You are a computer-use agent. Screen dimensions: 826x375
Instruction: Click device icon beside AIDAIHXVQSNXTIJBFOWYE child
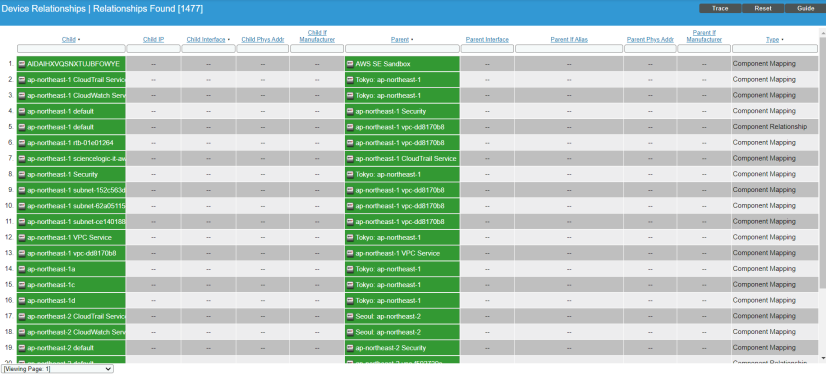click(x=22, y=64)
